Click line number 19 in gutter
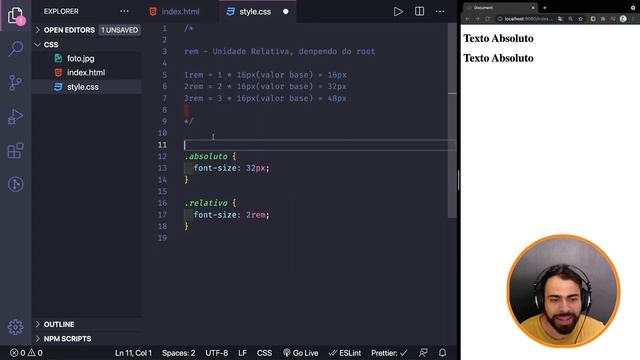This screenshot has width=640, height=360. click(x=162, y=238)
